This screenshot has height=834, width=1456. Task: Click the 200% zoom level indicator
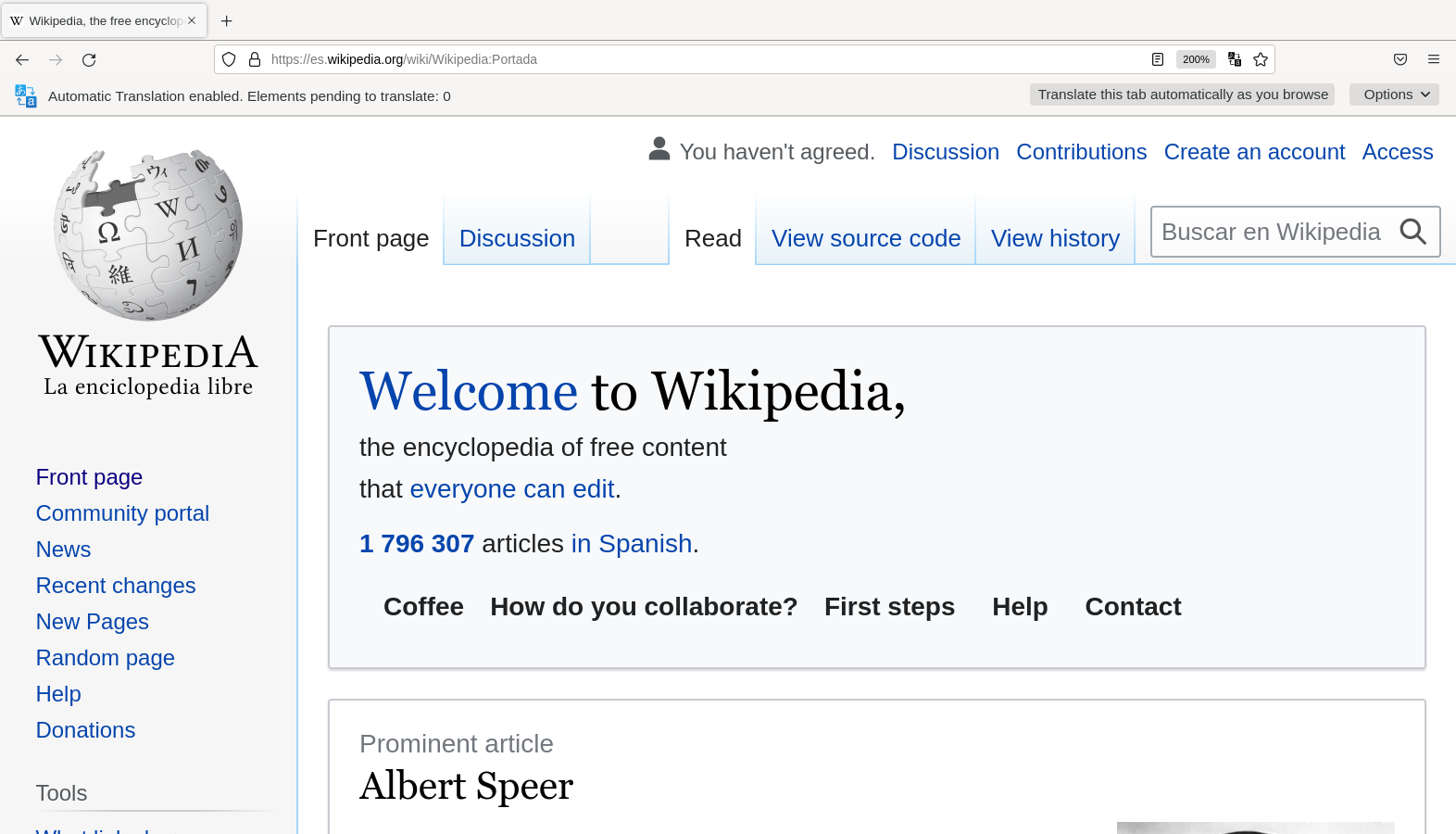[1195, 59]
